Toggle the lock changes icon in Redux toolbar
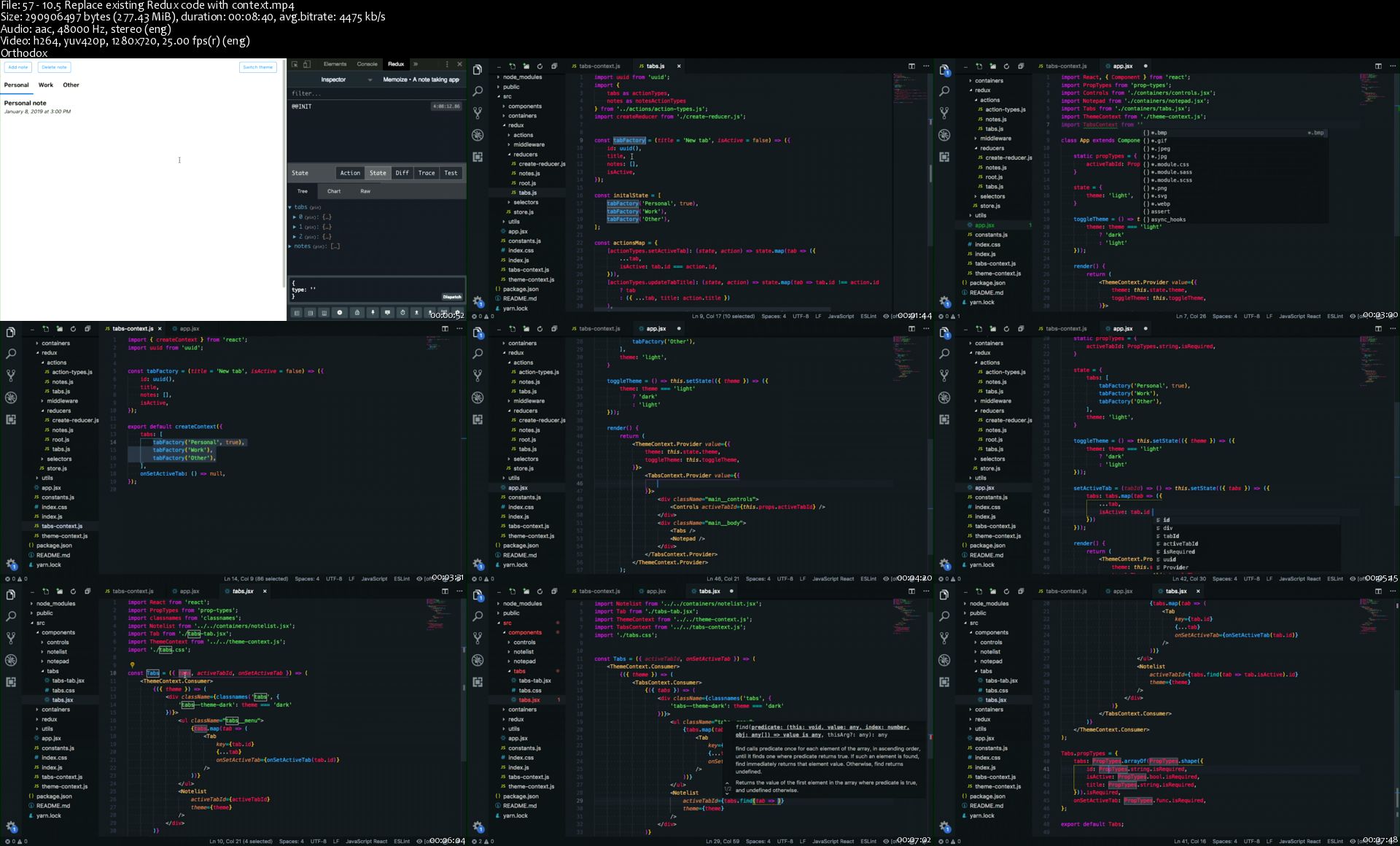 [x=357, y=312]
